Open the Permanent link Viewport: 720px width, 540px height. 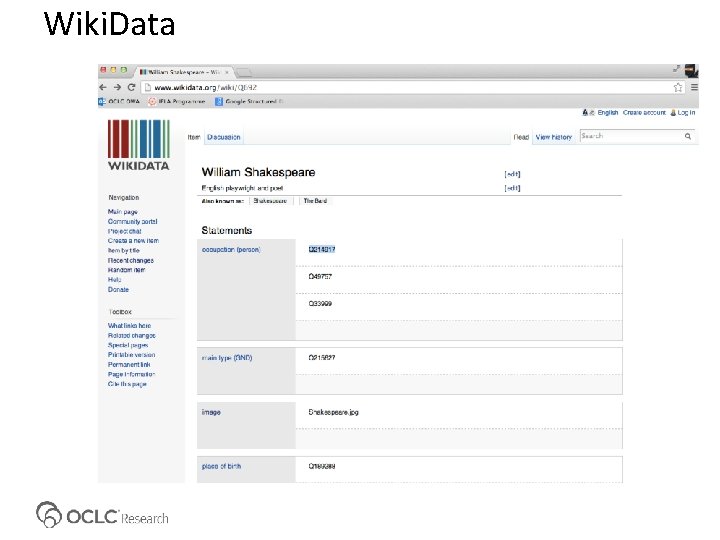point(129,365)
